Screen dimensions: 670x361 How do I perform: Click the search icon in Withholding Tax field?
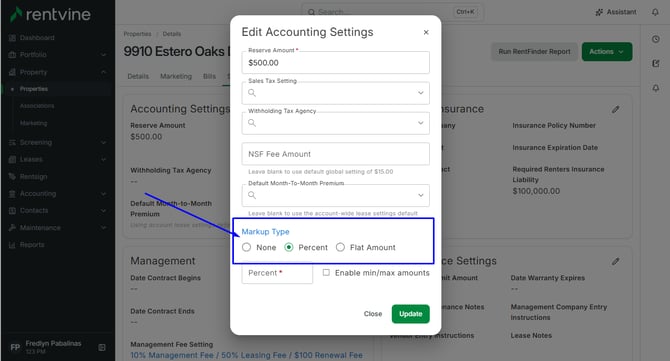[x=252, y=123]
